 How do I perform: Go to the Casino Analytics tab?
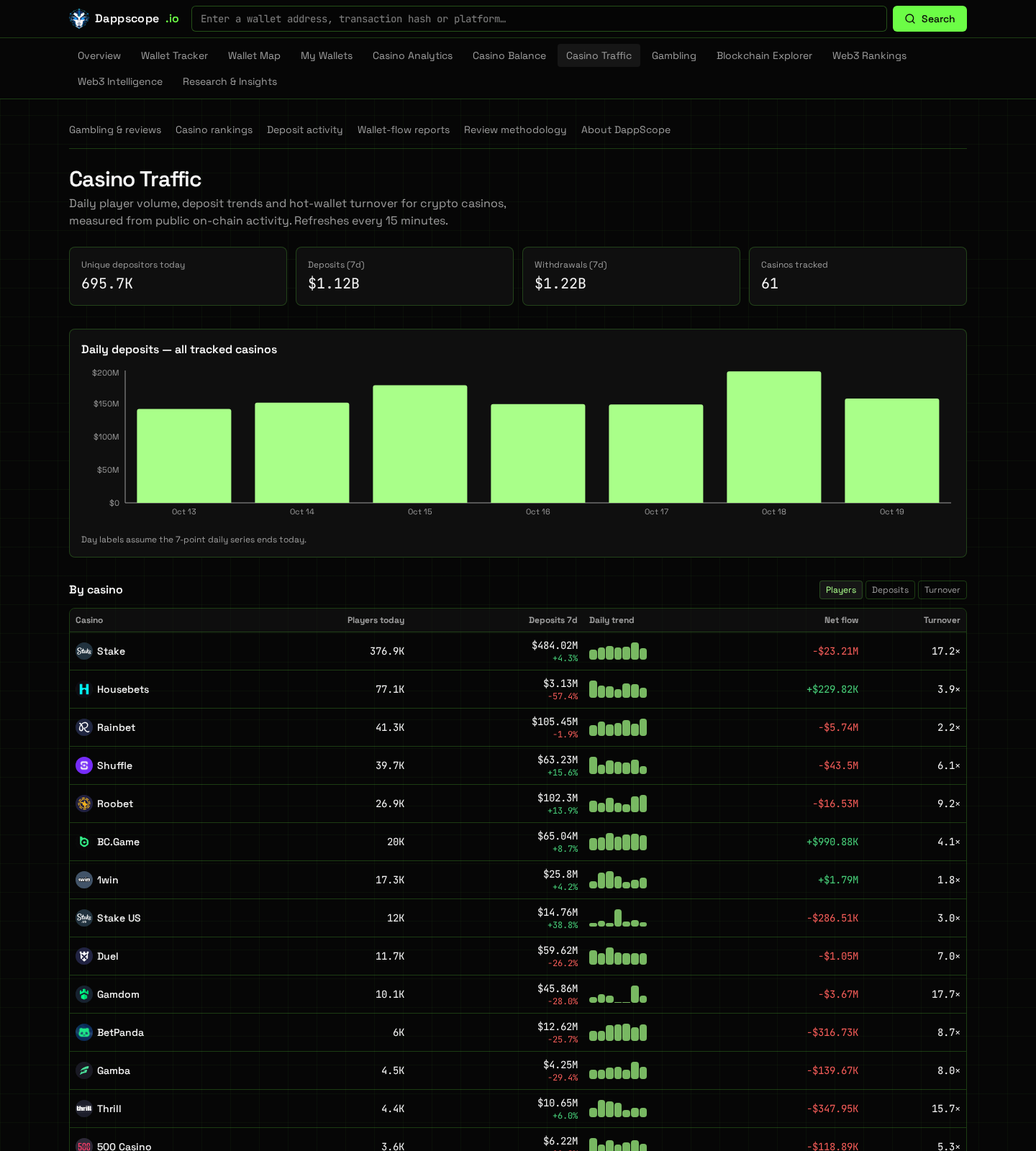pos(412,55)
